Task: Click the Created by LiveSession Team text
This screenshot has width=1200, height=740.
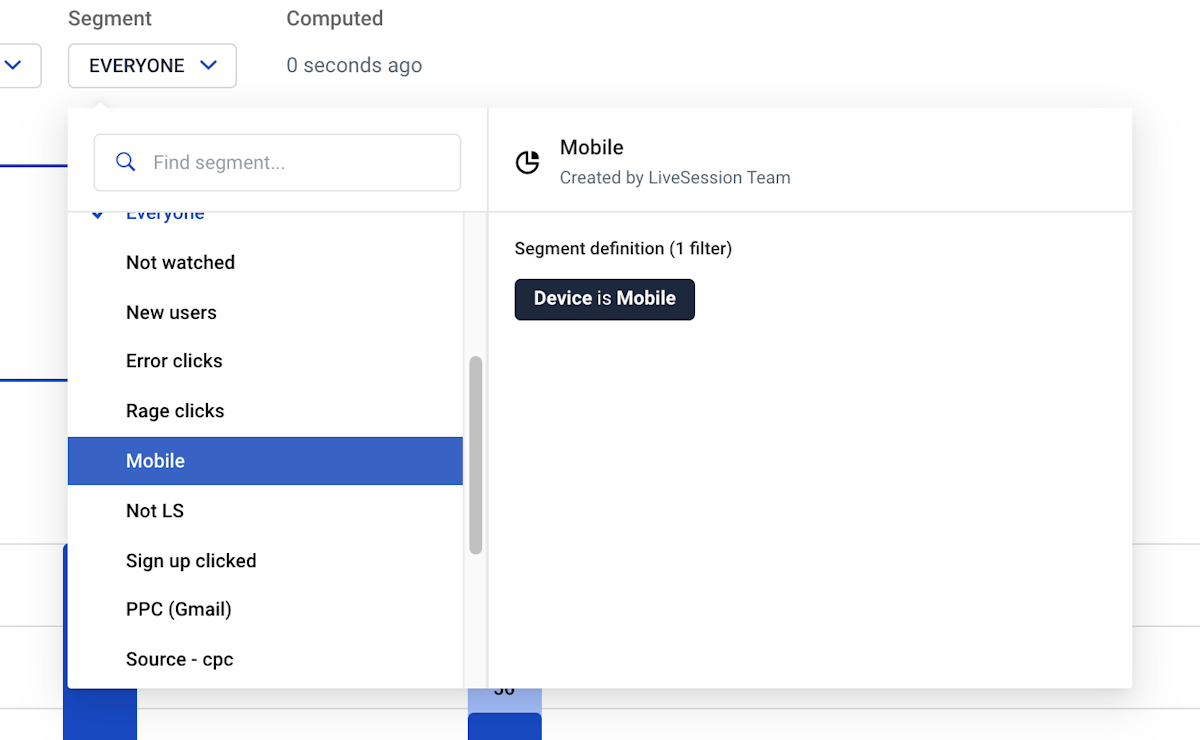Action: (x=675, y=178)
